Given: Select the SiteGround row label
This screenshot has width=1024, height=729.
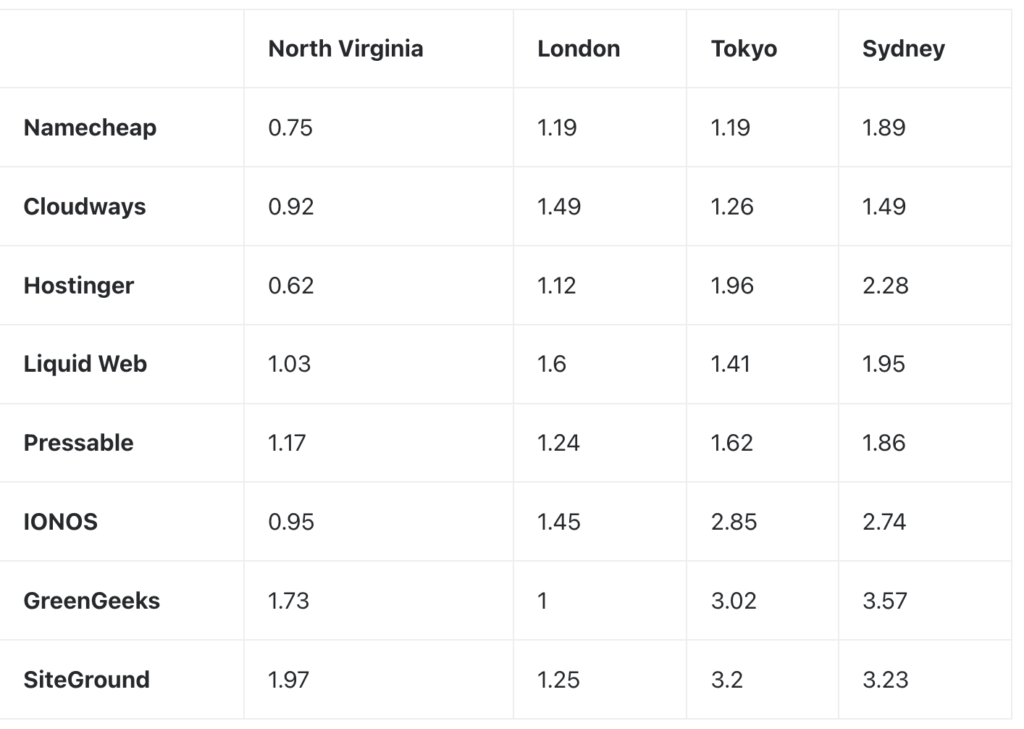Looking at the screenshot, I should [87, 680].
